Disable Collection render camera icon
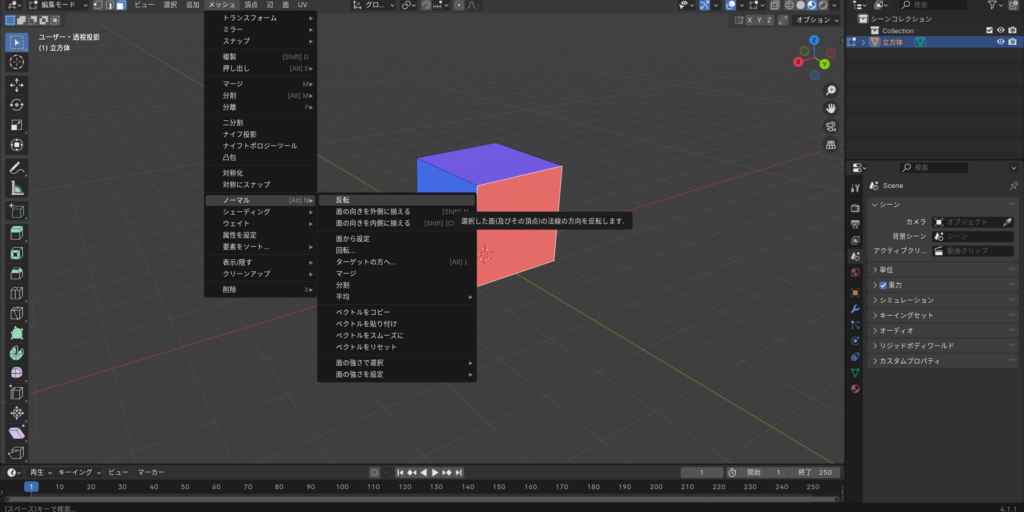Image resolution: width=1024 pixels, height=512 pixels. [x=1012, y=31]
